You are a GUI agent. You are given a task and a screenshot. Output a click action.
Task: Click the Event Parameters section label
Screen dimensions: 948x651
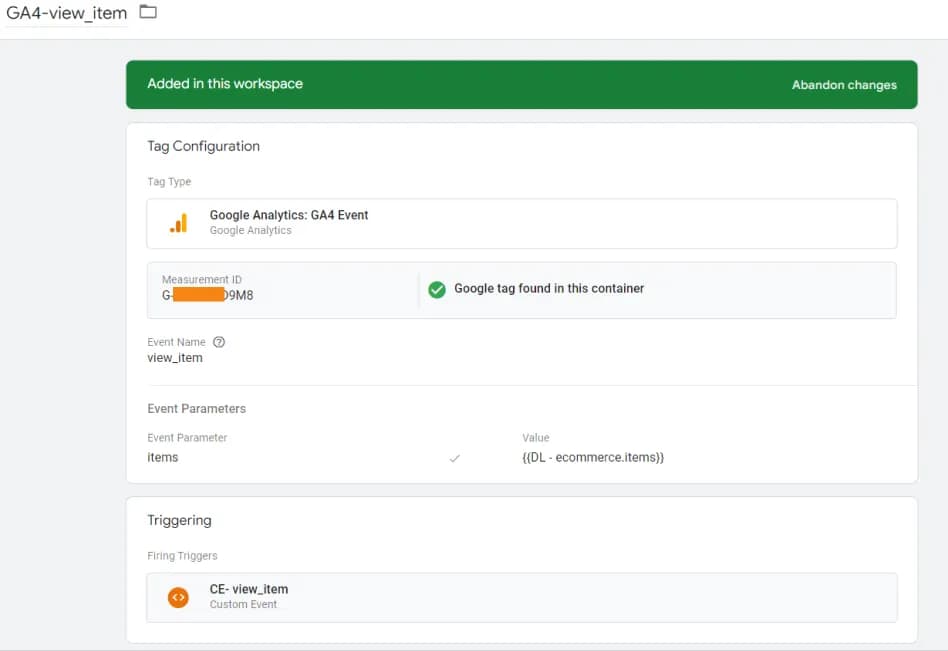[196, 409]
